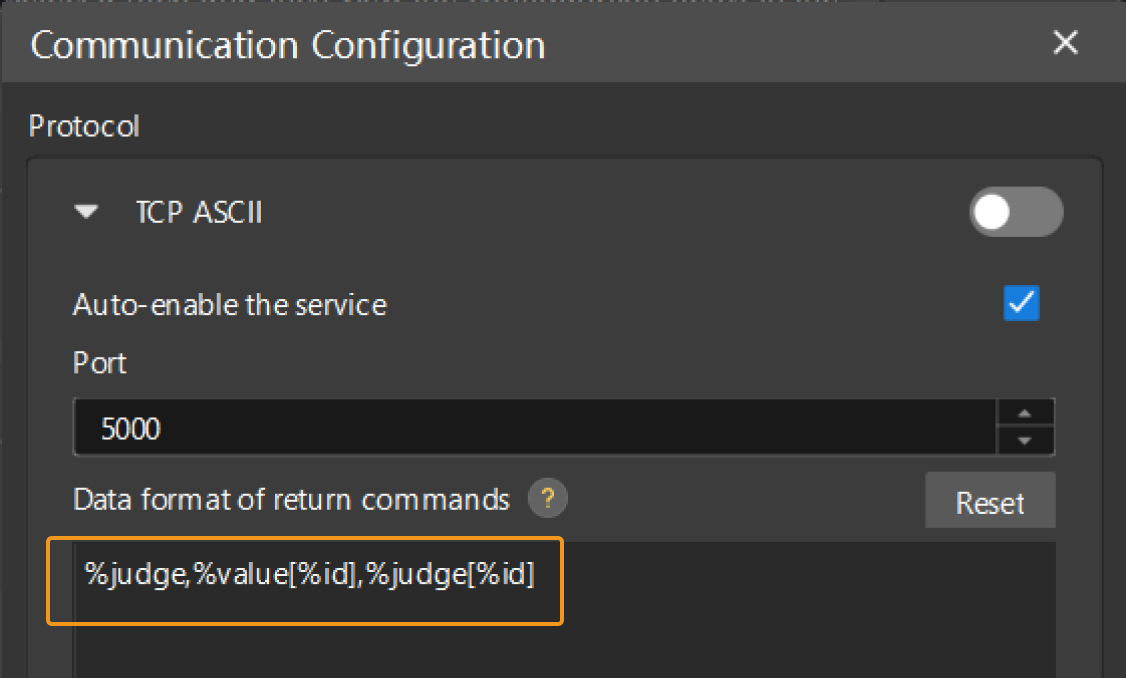
Task: Click the help icon next to data format
Action: 547,499
